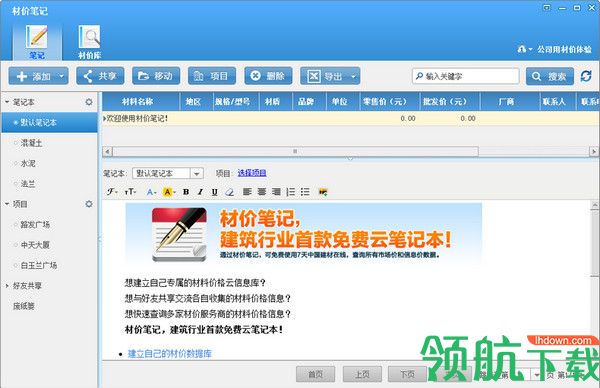The image size is (600, 388).
Task: Select the row 欢迎使用材价笔记!
Action: tap(351, 119)
